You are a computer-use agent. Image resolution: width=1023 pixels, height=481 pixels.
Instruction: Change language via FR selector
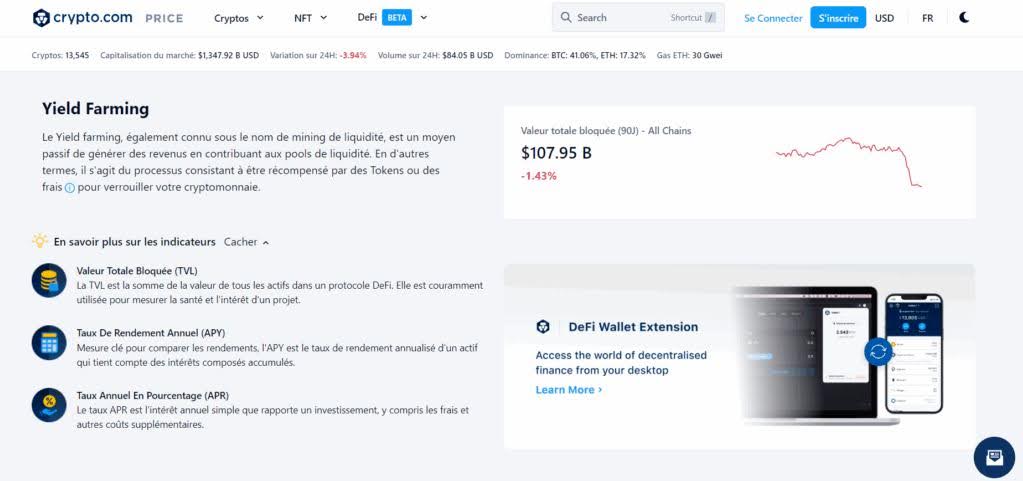tap(927, 18)
